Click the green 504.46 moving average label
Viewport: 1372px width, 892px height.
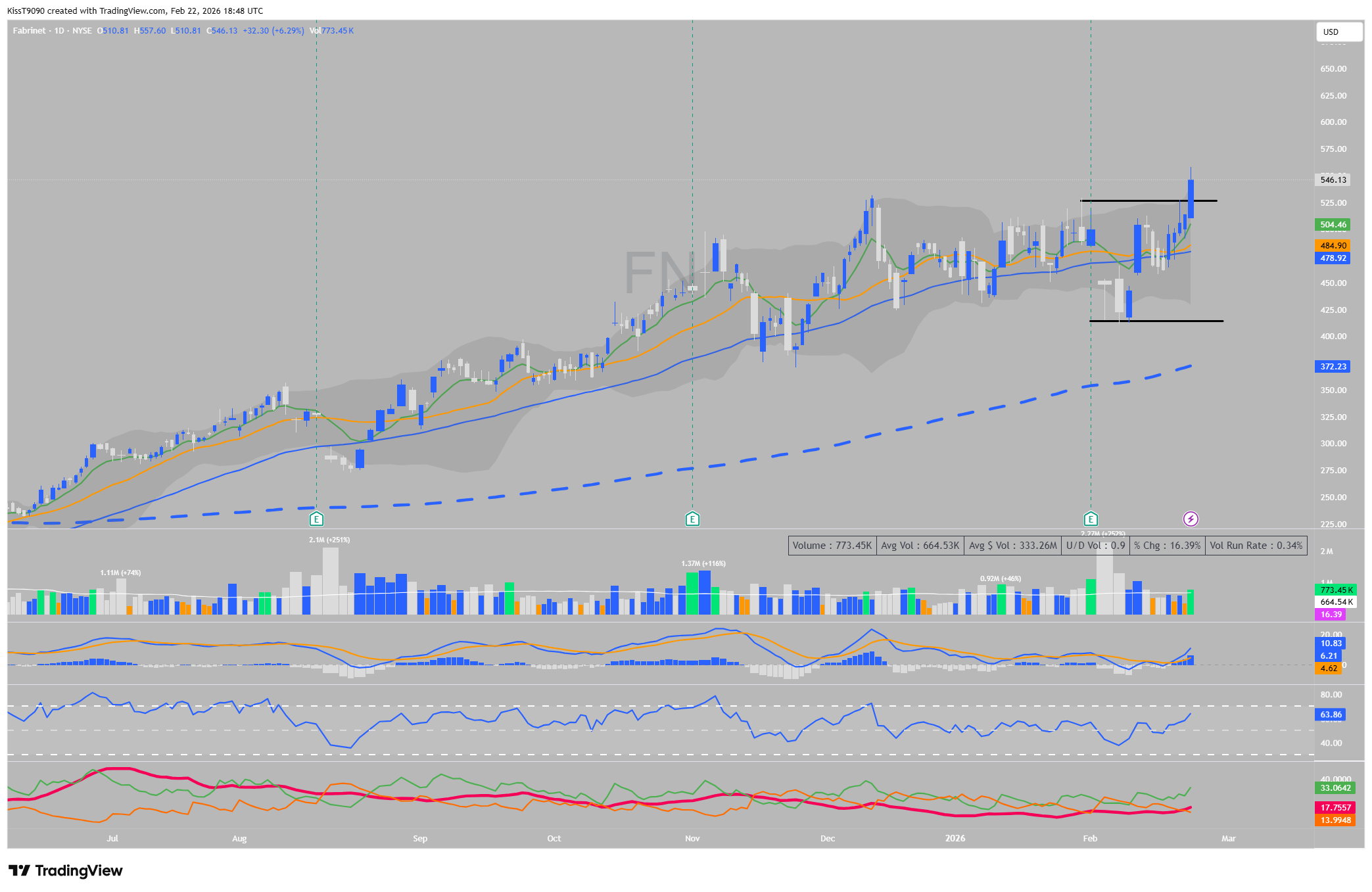[x=1333, y=225]
